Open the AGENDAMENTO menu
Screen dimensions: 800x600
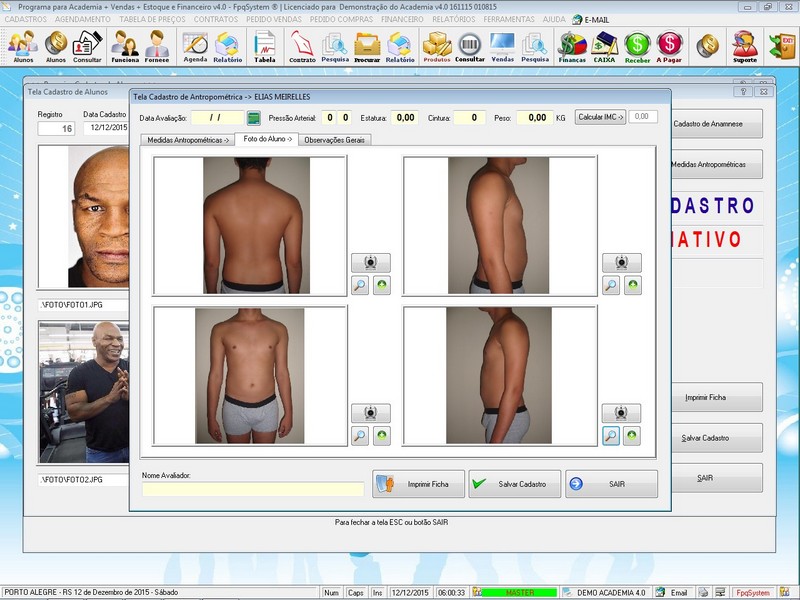(83, 19)
